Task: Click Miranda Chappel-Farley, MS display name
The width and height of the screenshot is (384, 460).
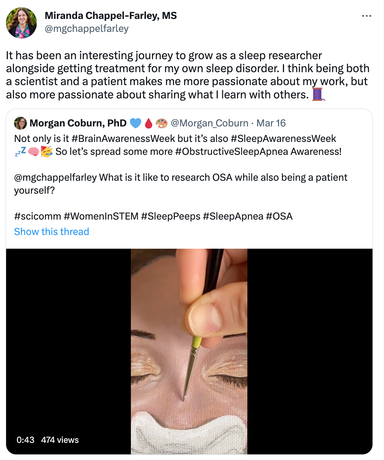Action: pos(111,15)
